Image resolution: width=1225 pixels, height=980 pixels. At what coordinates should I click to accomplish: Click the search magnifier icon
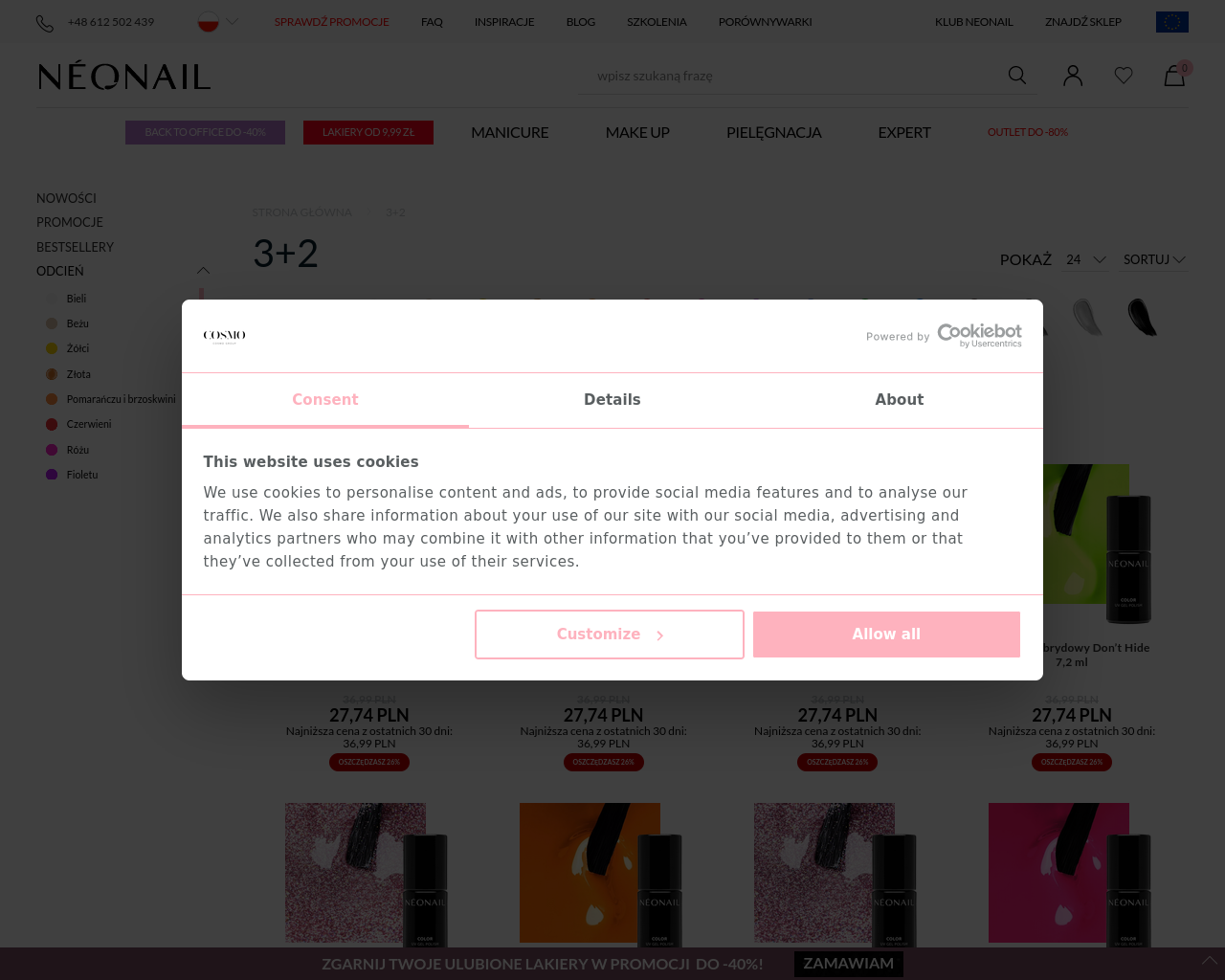coord(1017,76)
